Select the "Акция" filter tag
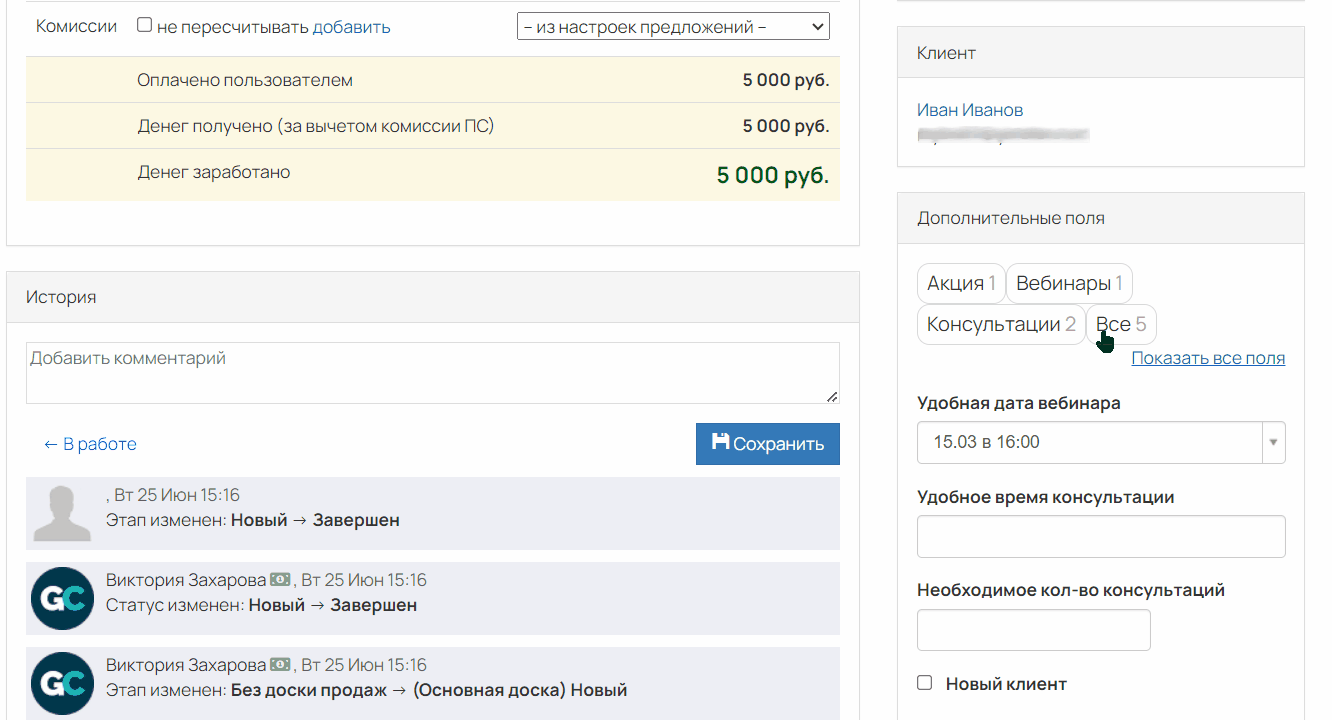1332x720 pixels. (x=960, y=283)
